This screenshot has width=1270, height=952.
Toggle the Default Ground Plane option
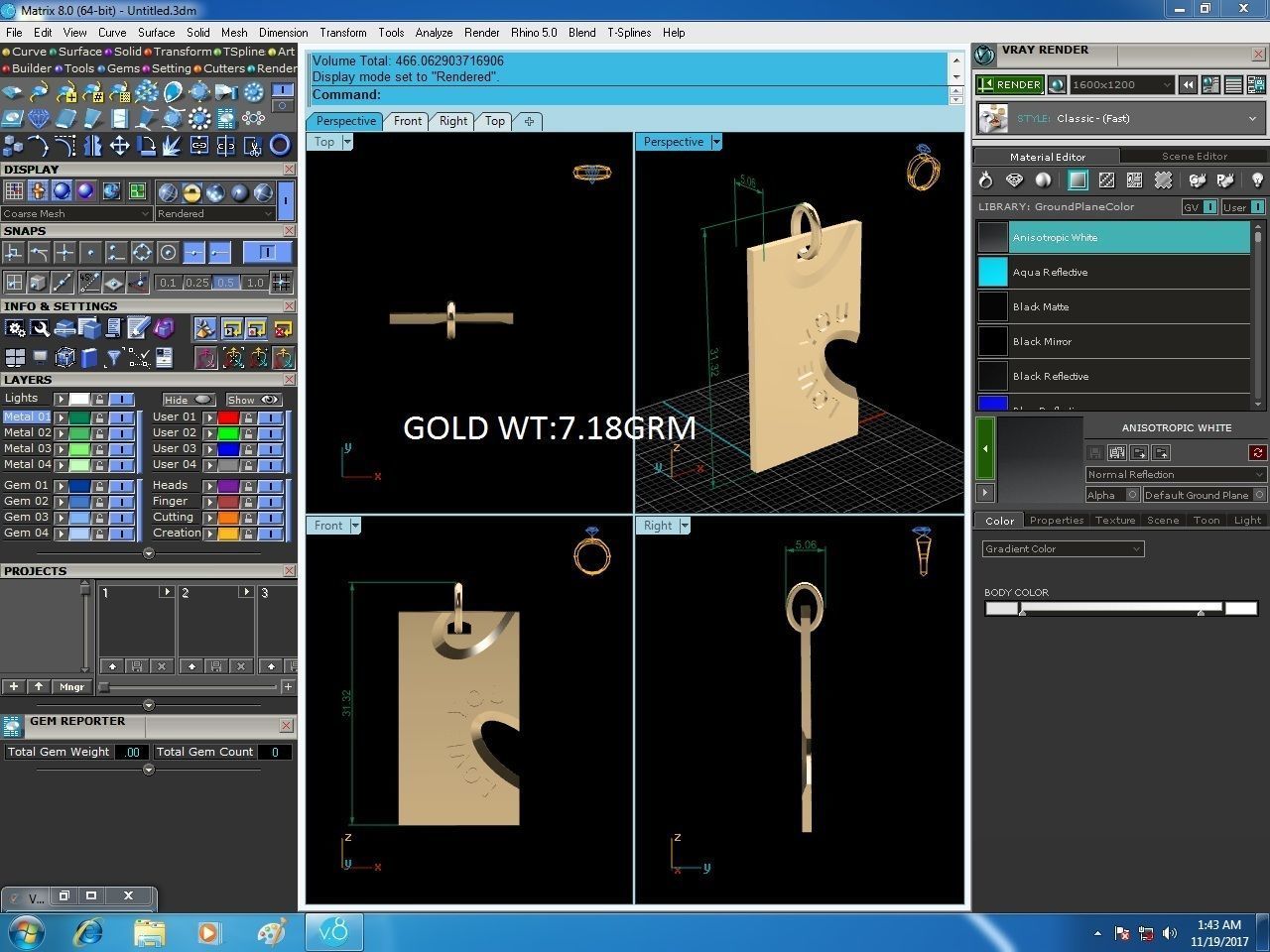(x=1205, y=495)
